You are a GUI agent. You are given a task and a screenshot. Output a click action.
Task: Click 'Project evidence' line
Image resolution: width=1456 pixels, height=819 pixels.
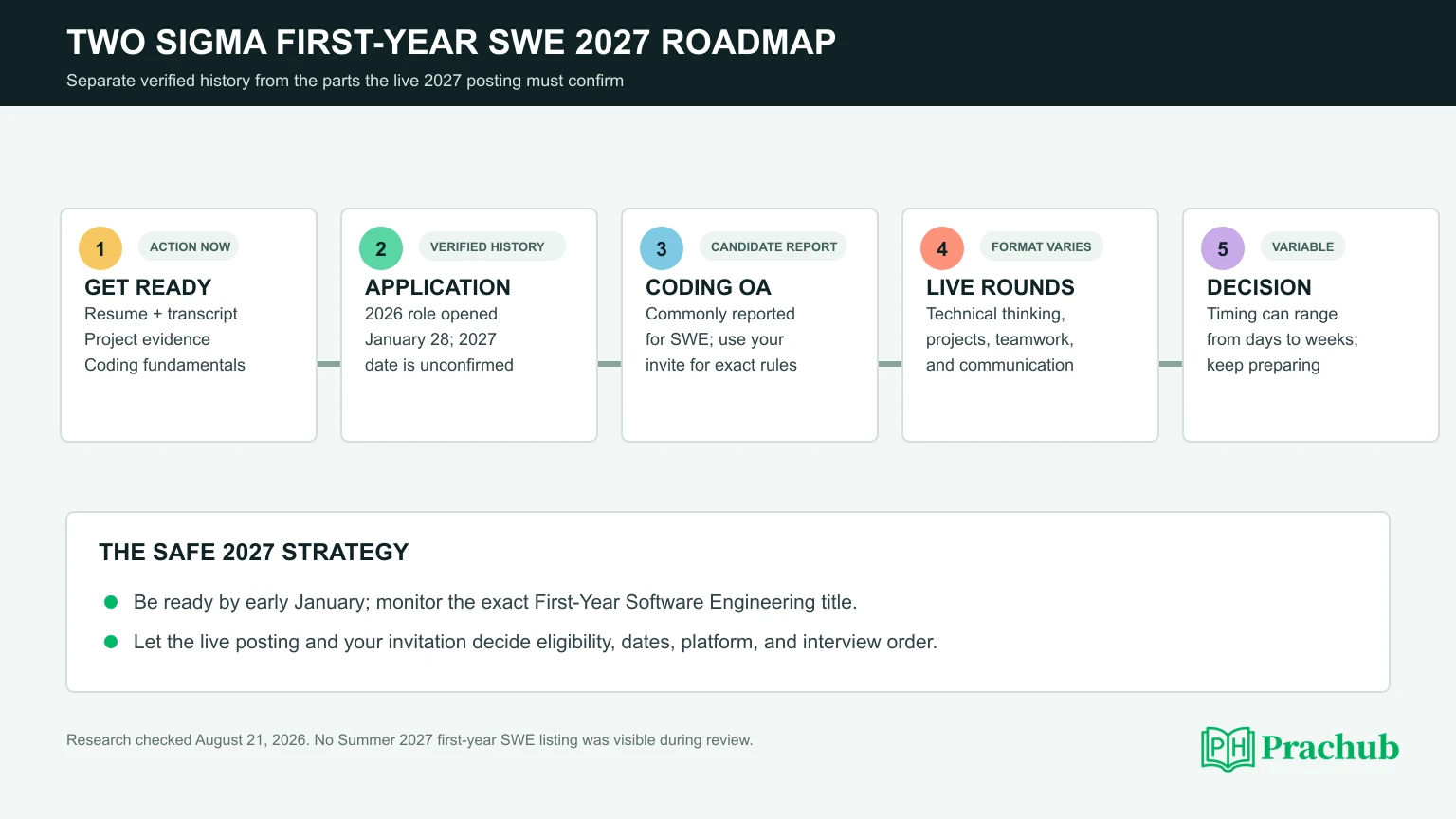pyautogui.click(x=147, y=339)
